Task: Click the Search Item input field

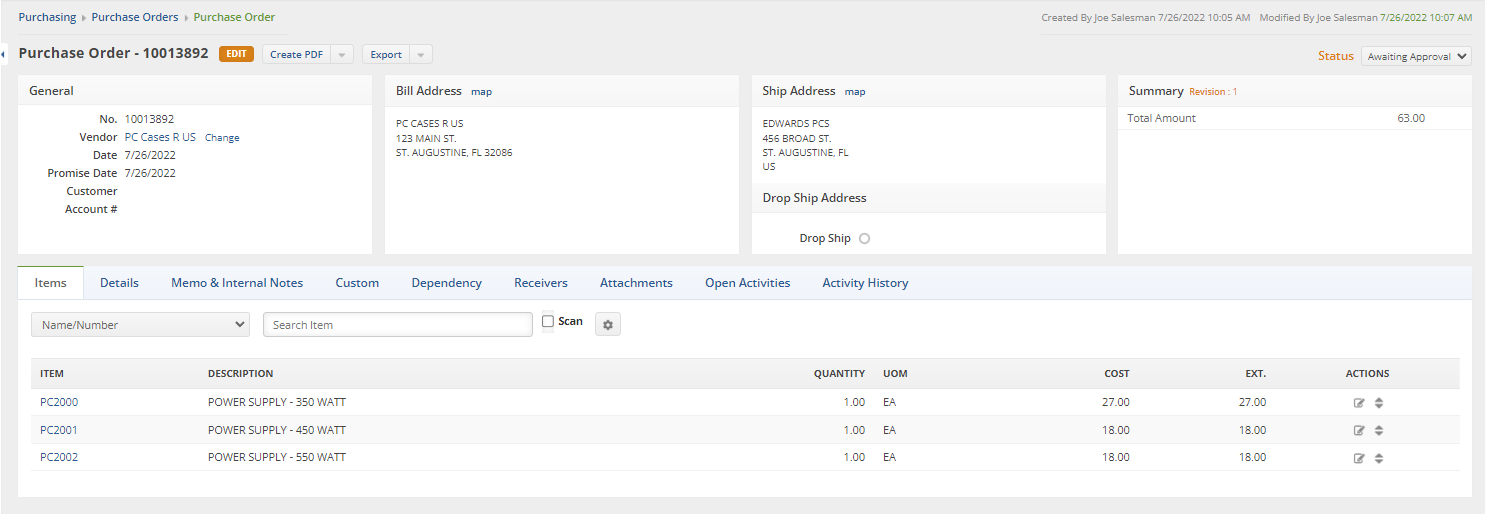Action: point(398,325)
